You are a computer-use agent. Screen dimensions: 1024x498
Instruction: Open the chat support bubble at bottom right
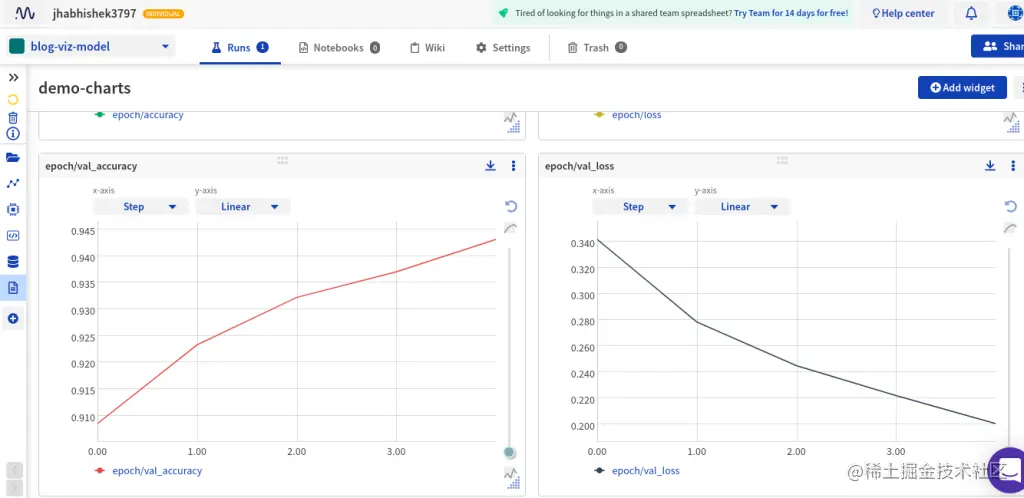[1007, 470]
